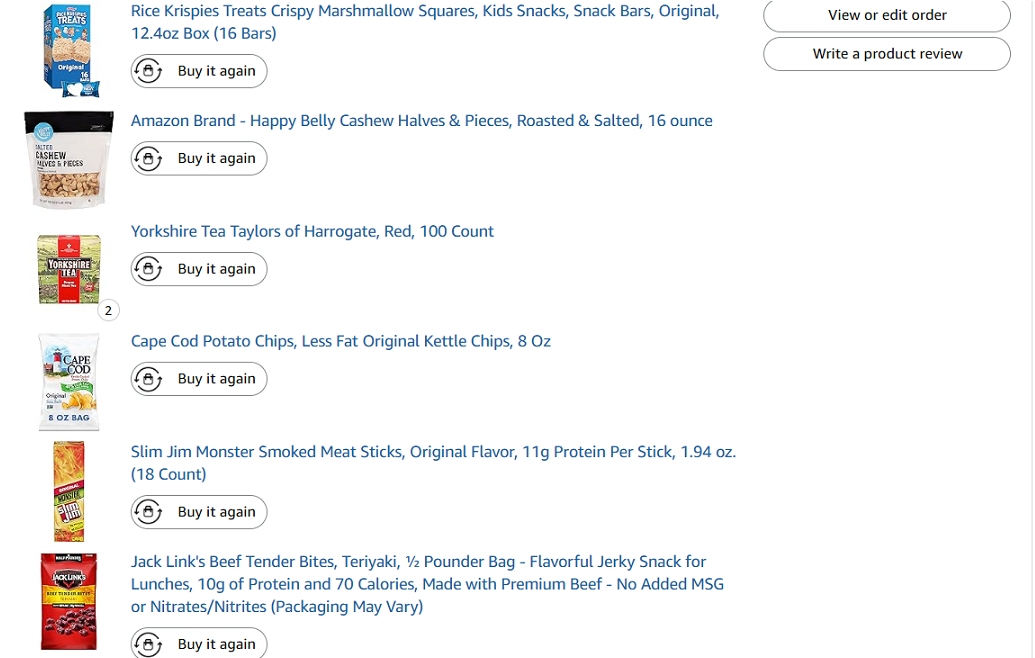Screen dimensions: 1035x658
Task: Click reorder icon beside Jack Link's Bites
Action: [x=149, y=643]
